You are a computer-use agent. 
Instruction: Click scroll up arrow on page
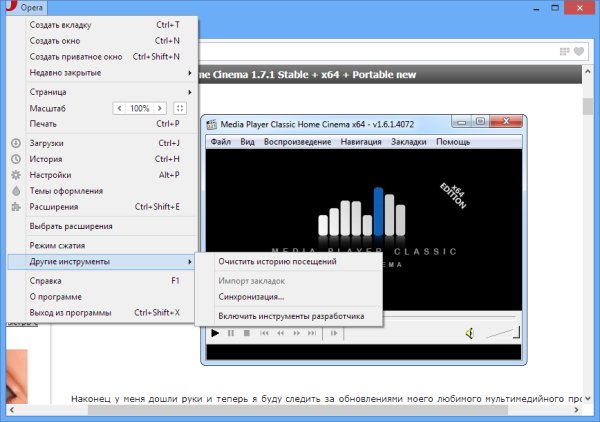pos(588,72)
